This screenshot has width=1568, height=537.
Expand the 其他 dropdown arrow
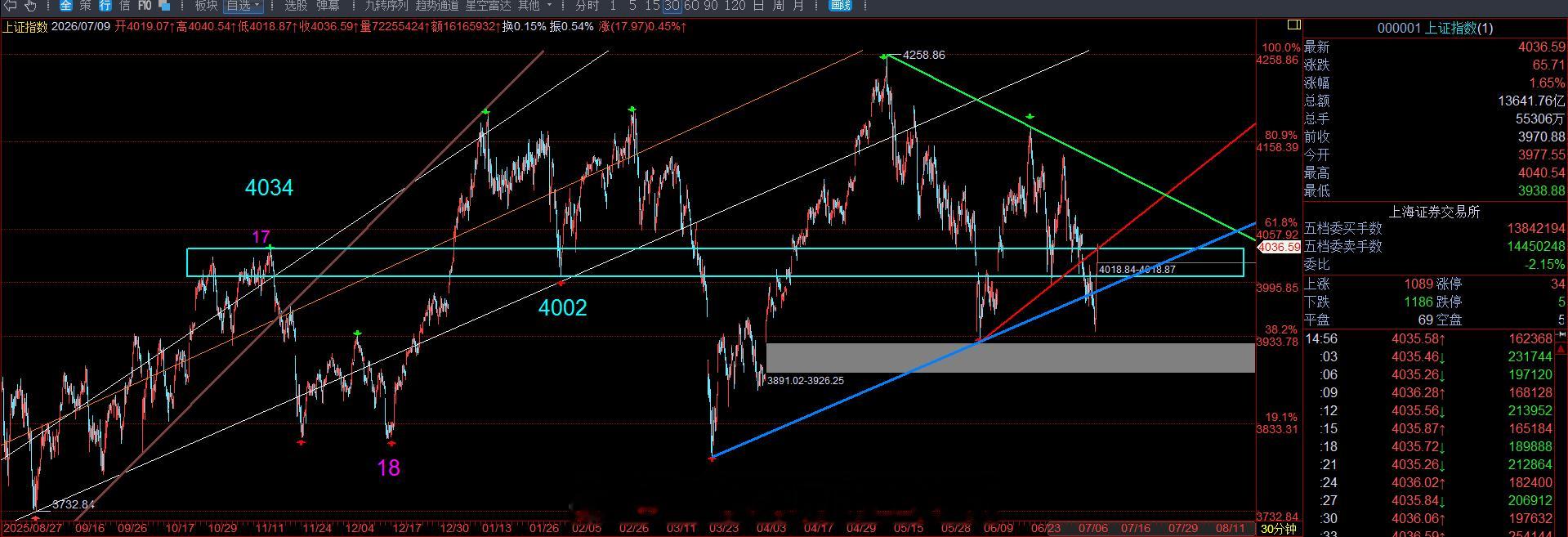[549, 5]
